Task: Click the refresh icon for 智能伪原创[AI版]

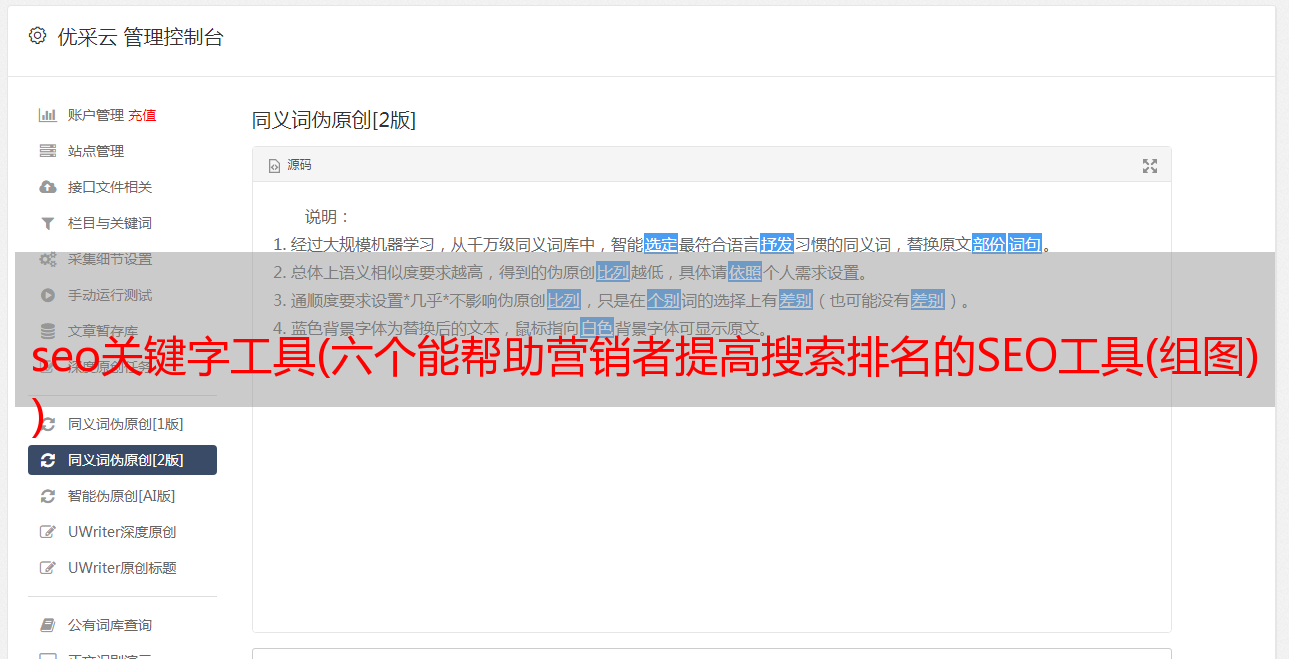Action: click(47, 496)
